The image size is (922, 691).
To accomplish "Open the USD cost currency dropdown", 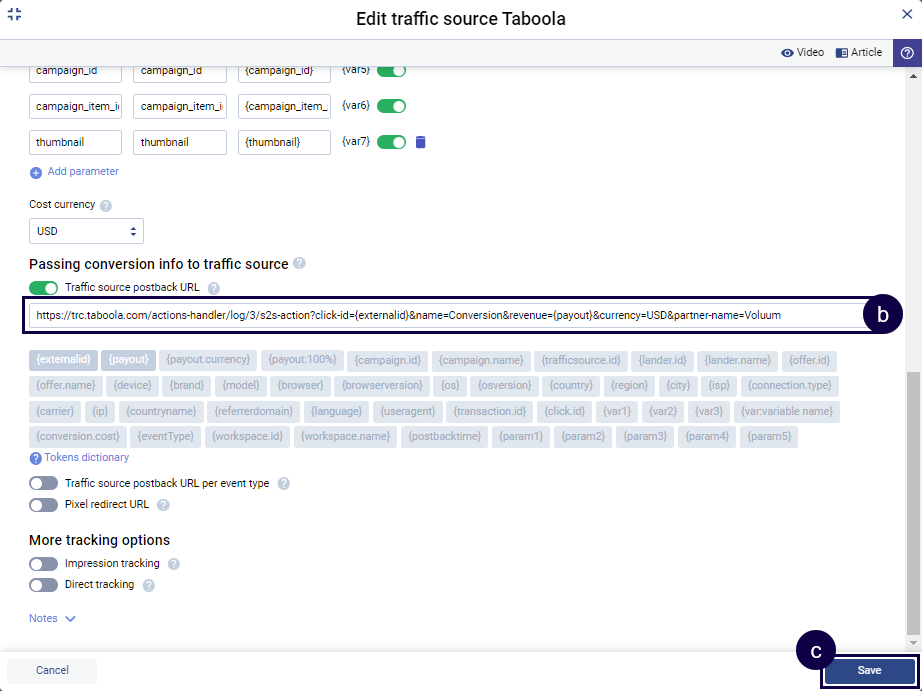I will tap(86, 231).
